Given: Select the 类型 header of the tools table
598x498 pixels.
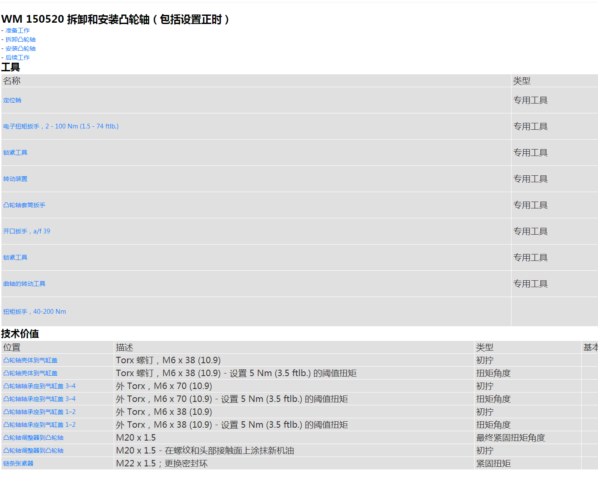Looking at the screenshot, I should (x=555, y=81).
